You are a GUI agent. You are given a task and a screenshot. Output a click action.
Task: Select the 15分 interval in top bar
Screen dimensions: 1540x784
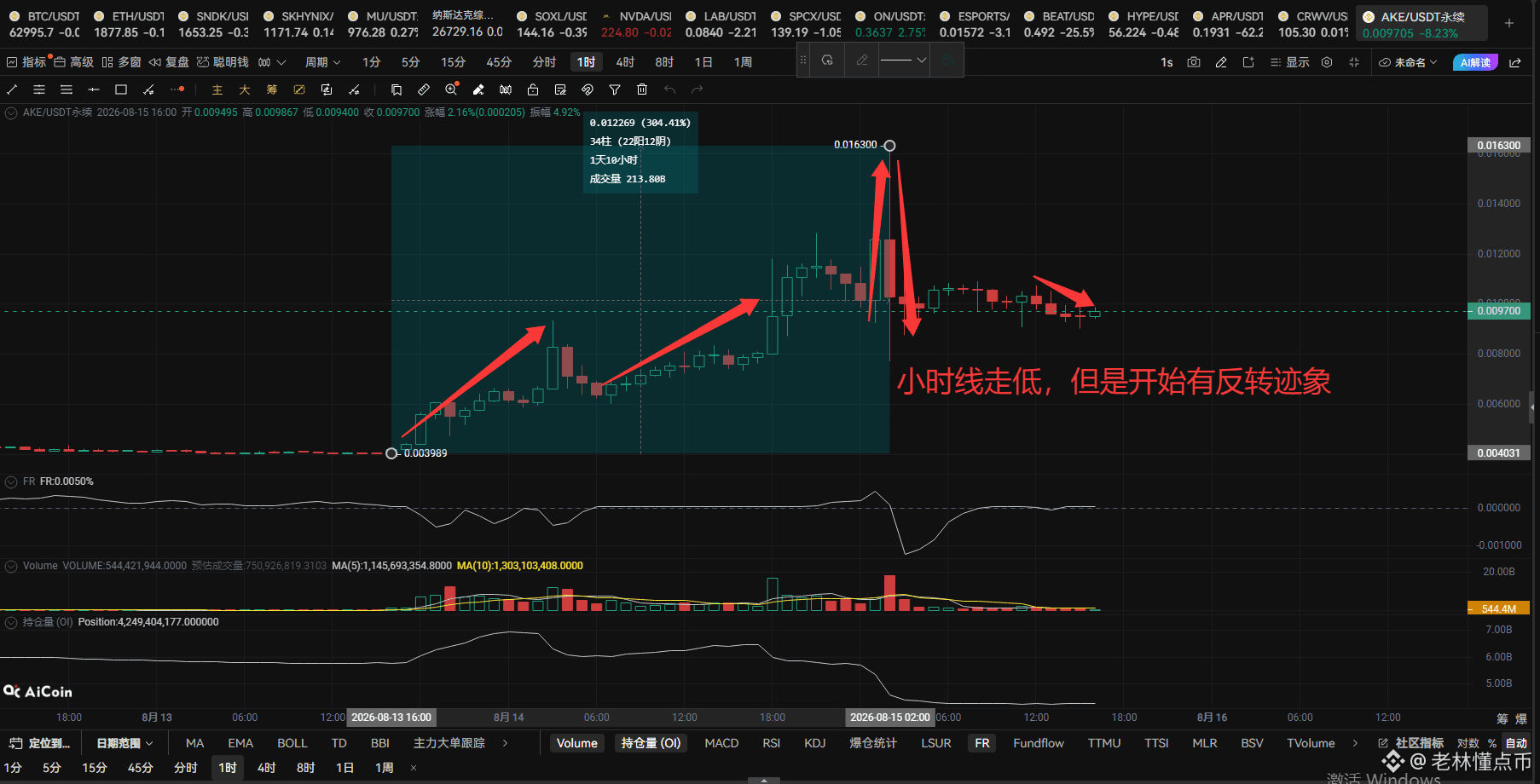click(453, 62)
